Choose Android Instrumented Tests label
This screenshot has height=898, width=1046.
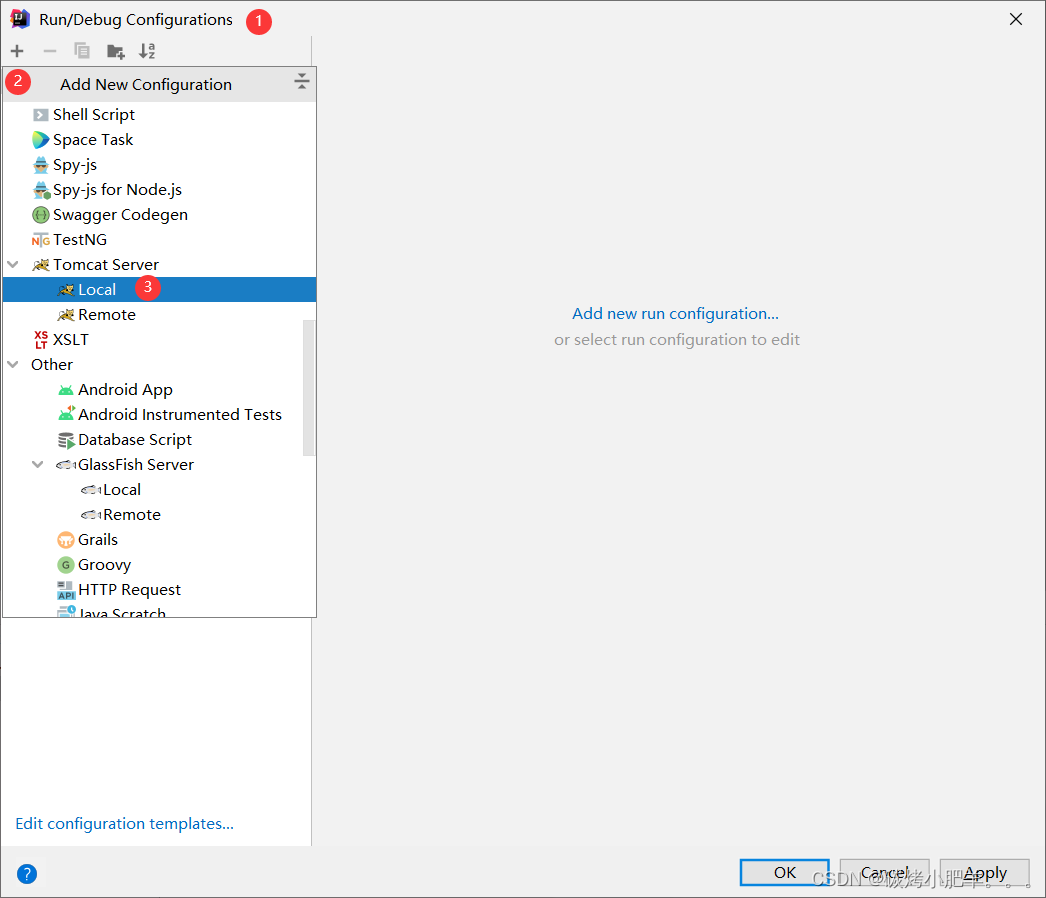(x=180, y=415)
